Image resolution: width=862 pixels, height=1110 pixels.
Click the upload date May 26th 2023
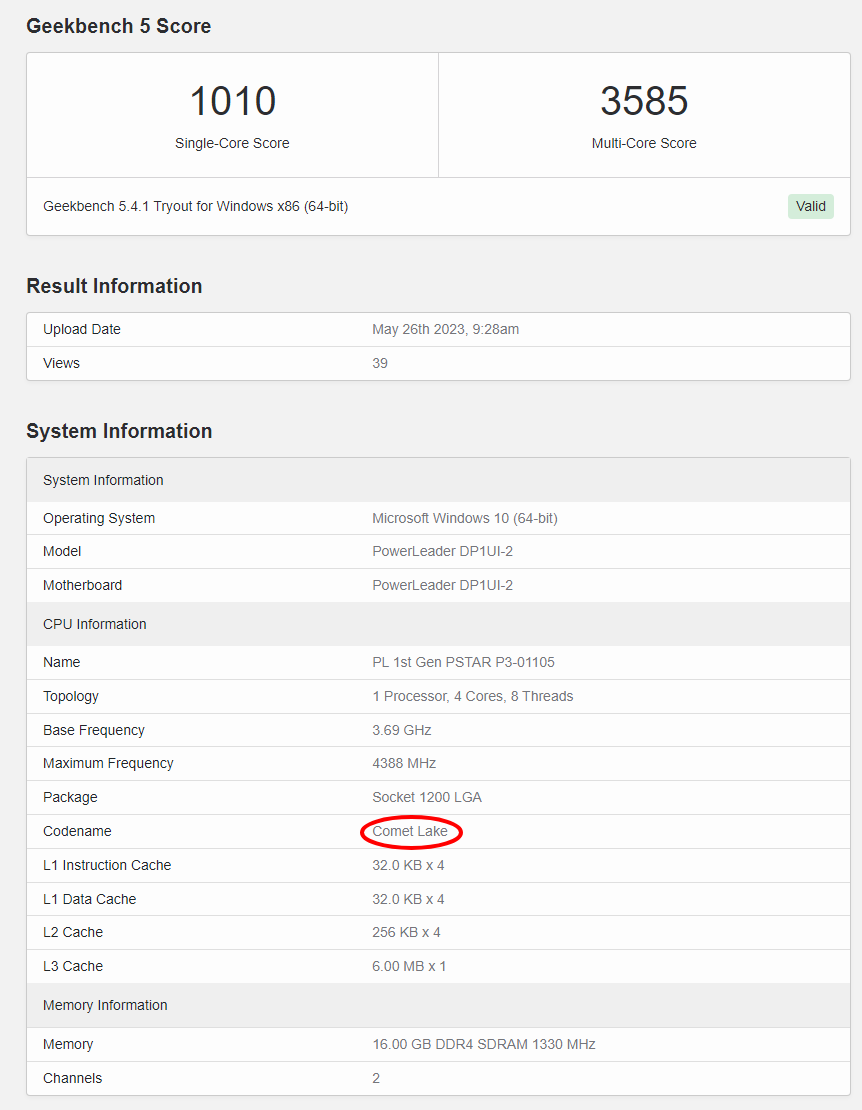pos(445,329)
